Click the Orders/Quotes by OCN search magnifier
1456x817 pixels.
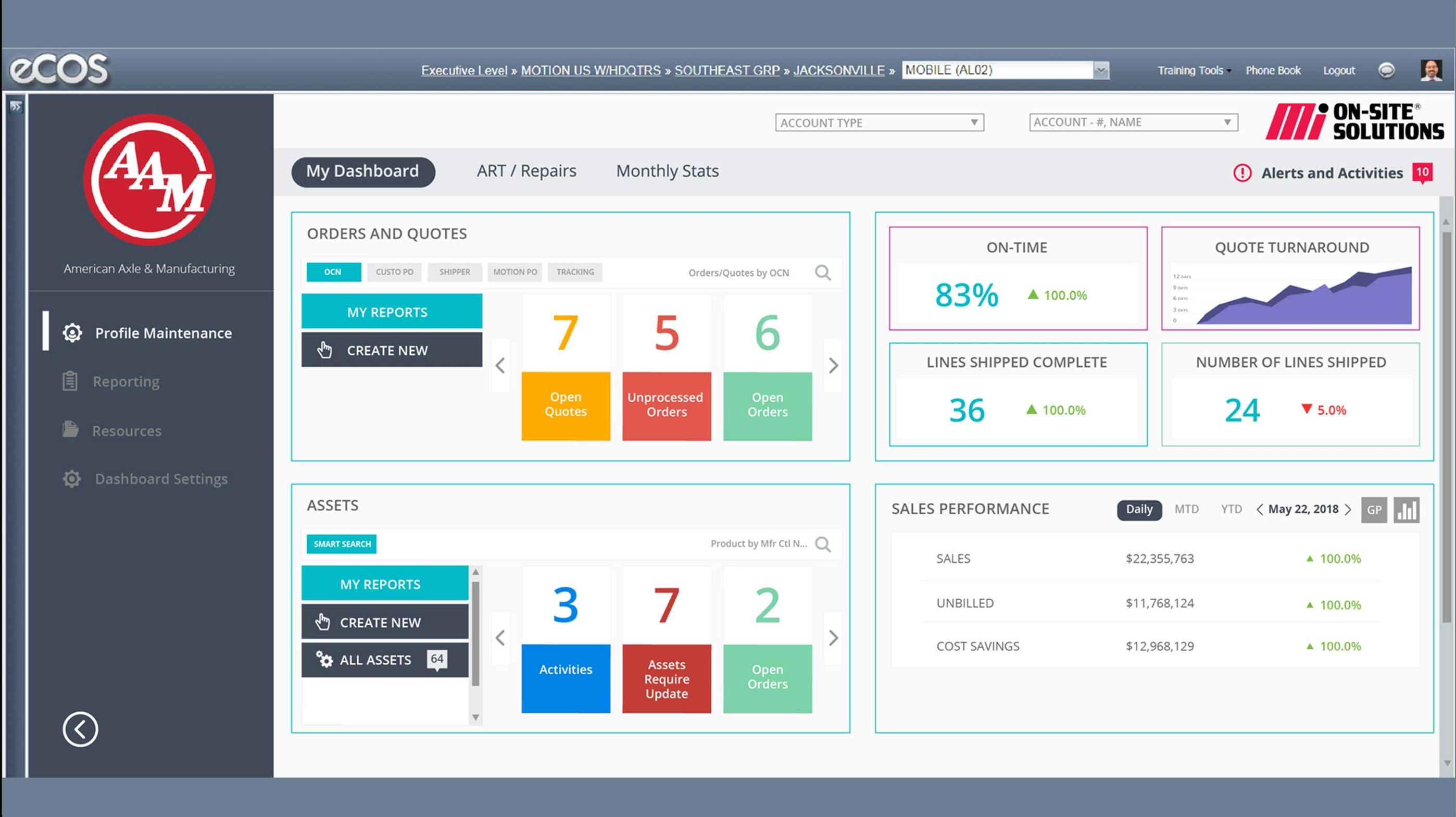(x=823, y=272)
